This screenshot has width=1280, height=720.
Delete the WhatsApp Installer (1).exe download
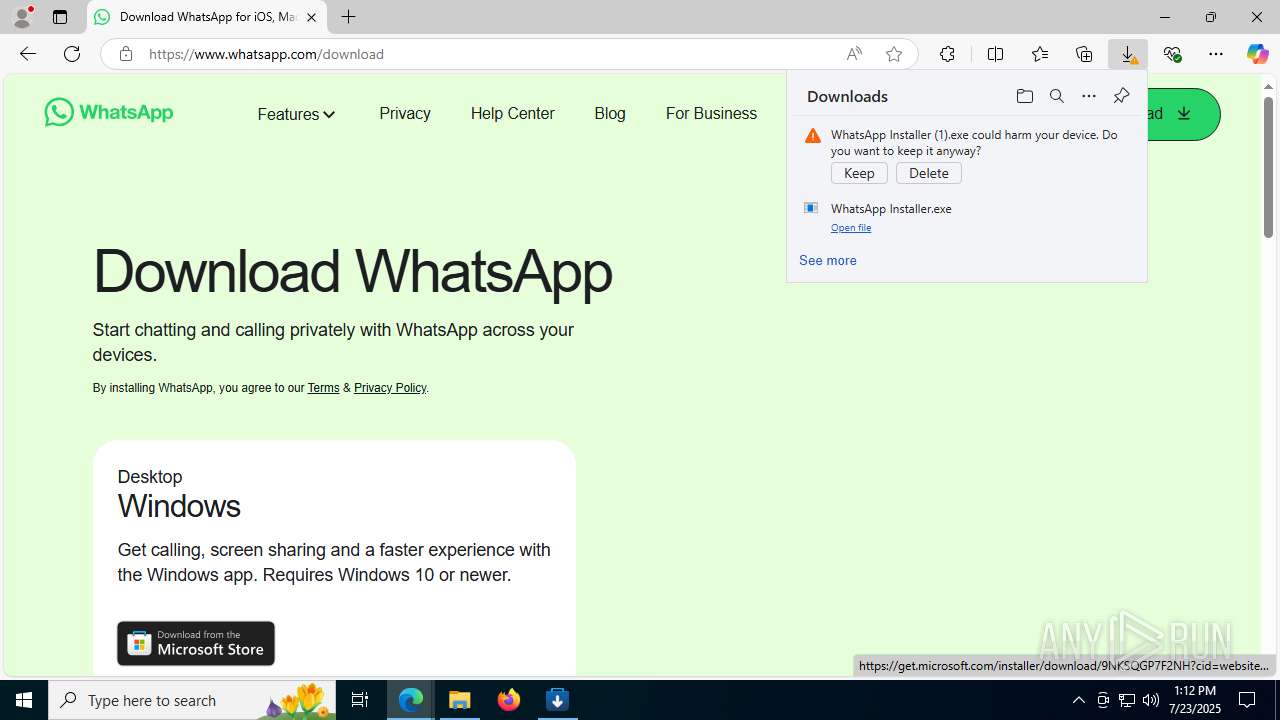929,173
